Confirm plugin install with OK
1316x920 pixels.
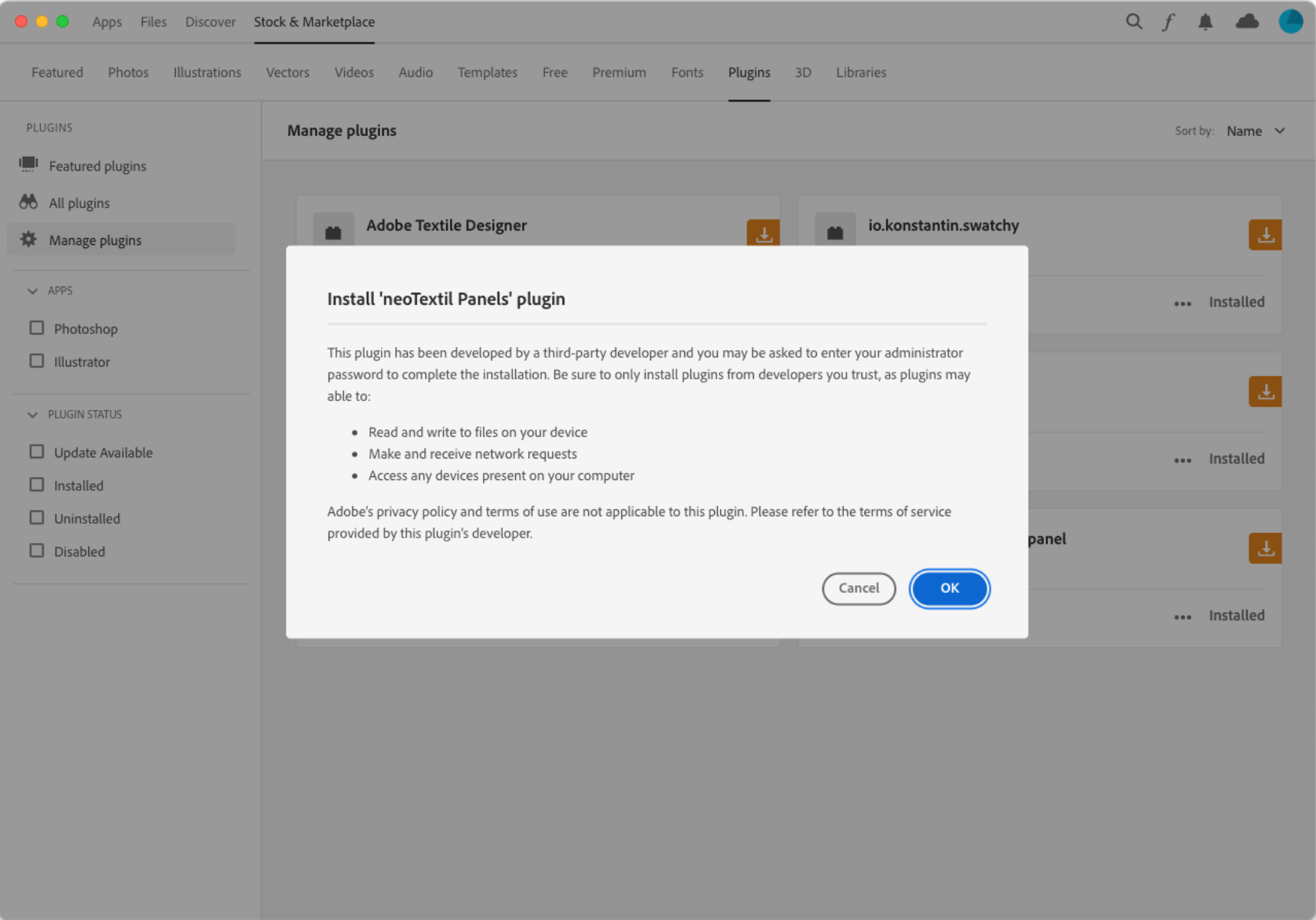click(950, 588)
